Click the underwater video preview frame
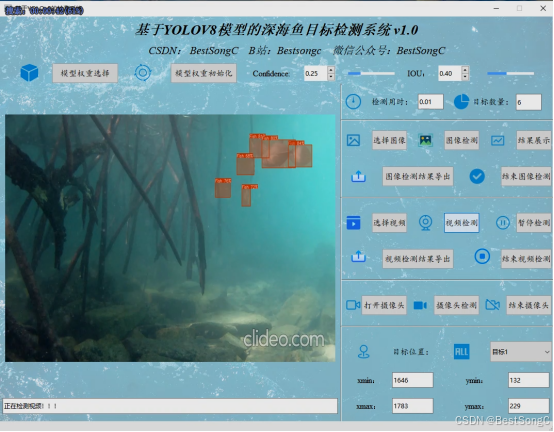Image resolution: width=554 pixels, height=432 pixels. [x=170, y=238]
